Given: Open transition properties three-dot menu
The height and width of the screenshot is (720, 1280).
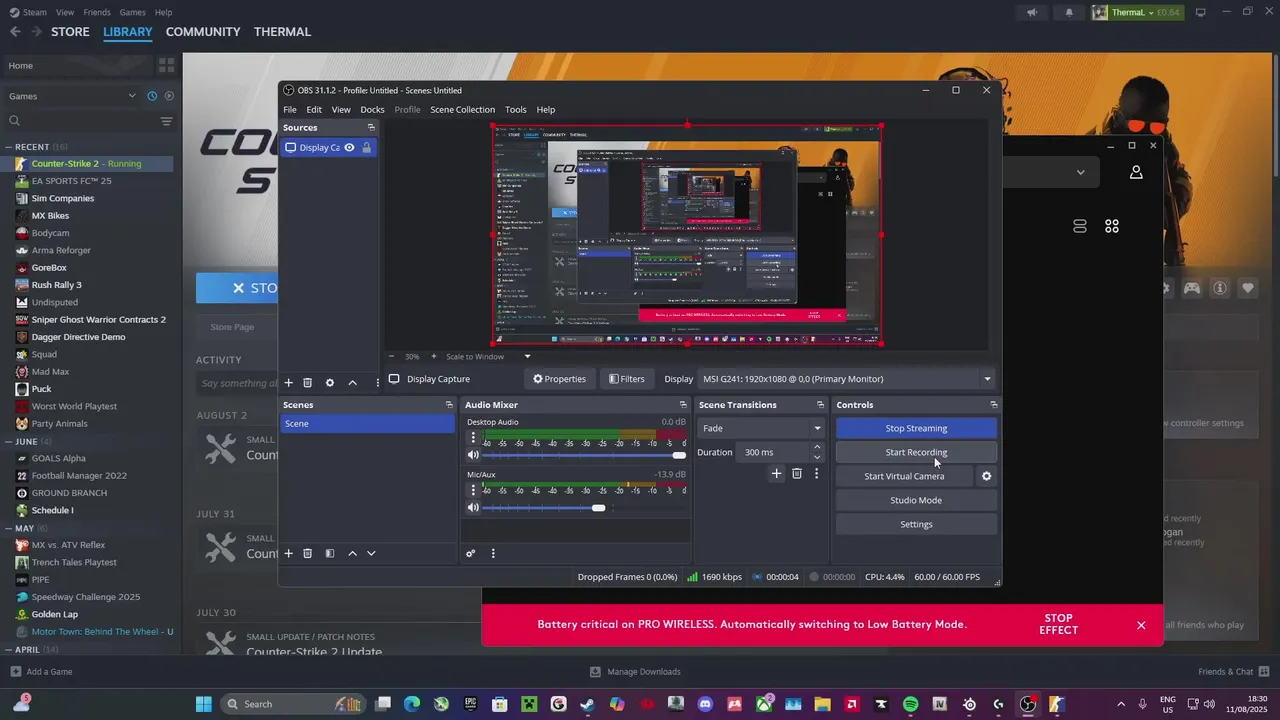Looking at the screenshot, I should [816, 473].
